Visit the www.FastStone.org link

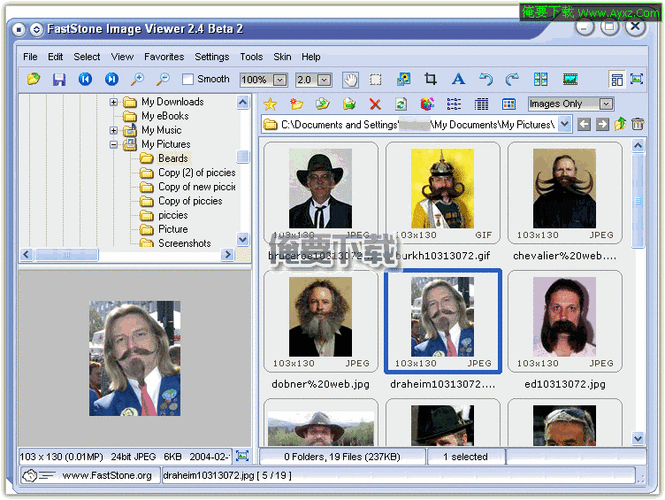[107, 475]
